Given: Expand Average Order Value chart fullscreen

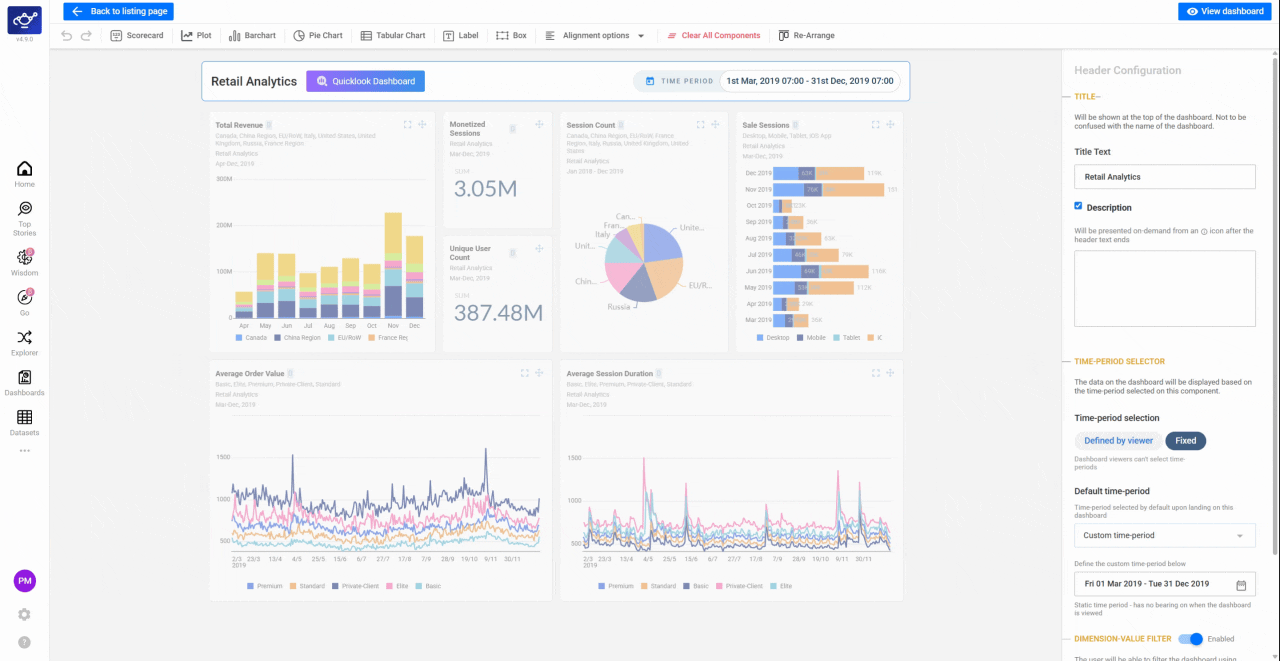Looking at the screenshot, I should click(x=524, y=373).
